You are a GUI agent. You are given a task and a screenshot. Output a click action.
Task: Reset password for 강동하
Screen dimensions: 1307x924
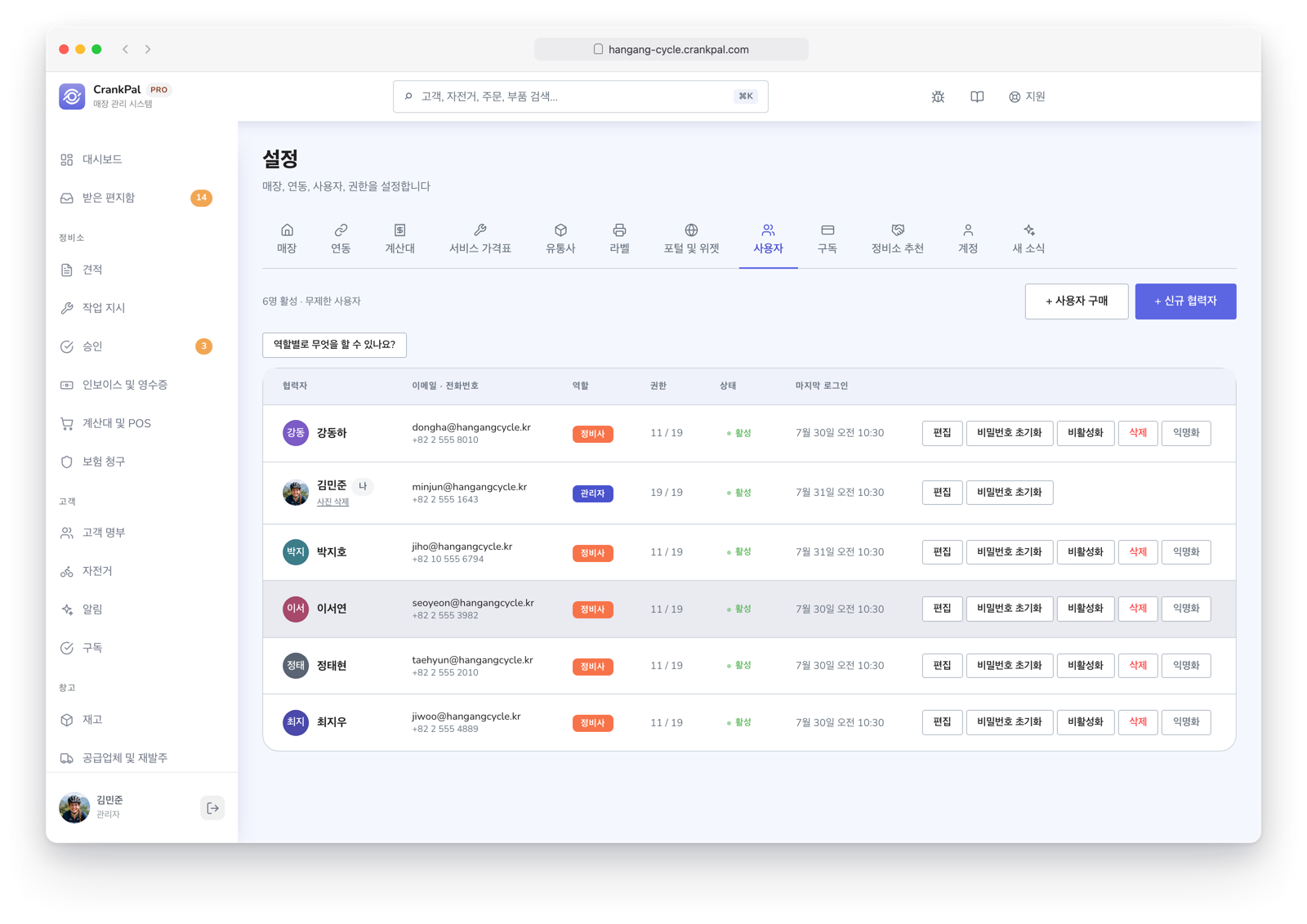(1010, 433)
